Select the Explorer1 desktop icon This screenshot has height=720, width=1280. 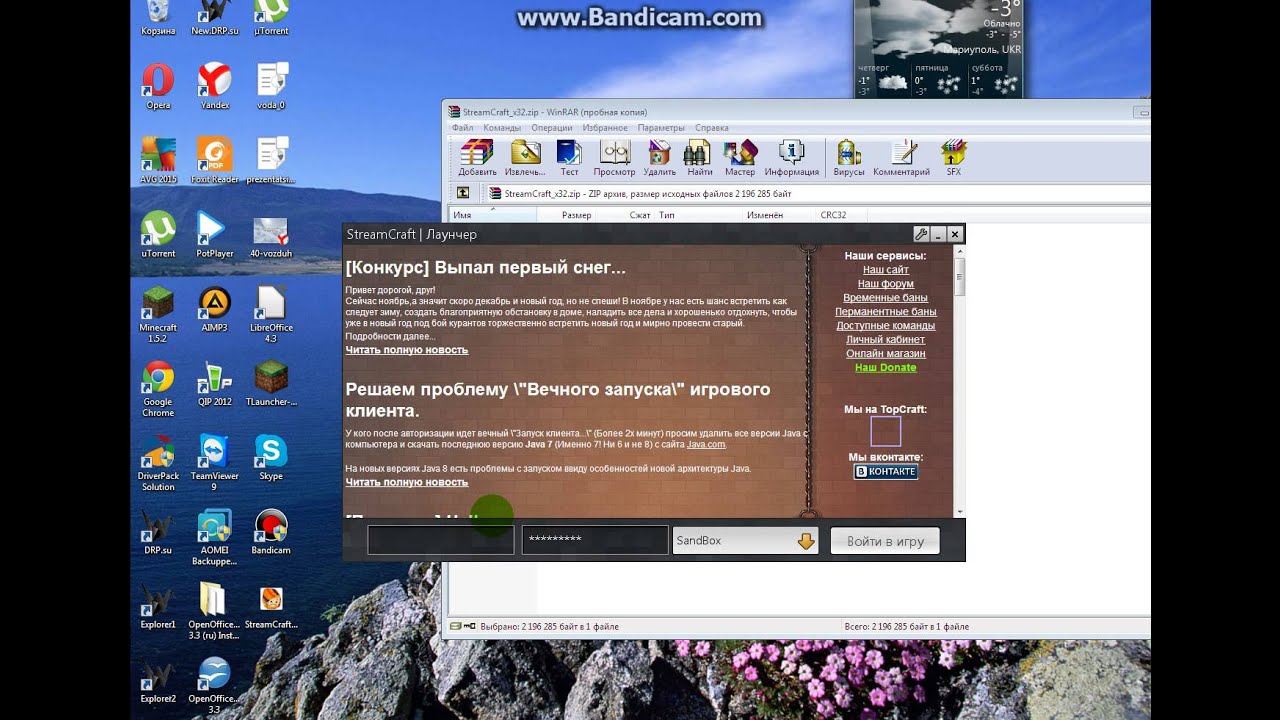pos(158,606)
